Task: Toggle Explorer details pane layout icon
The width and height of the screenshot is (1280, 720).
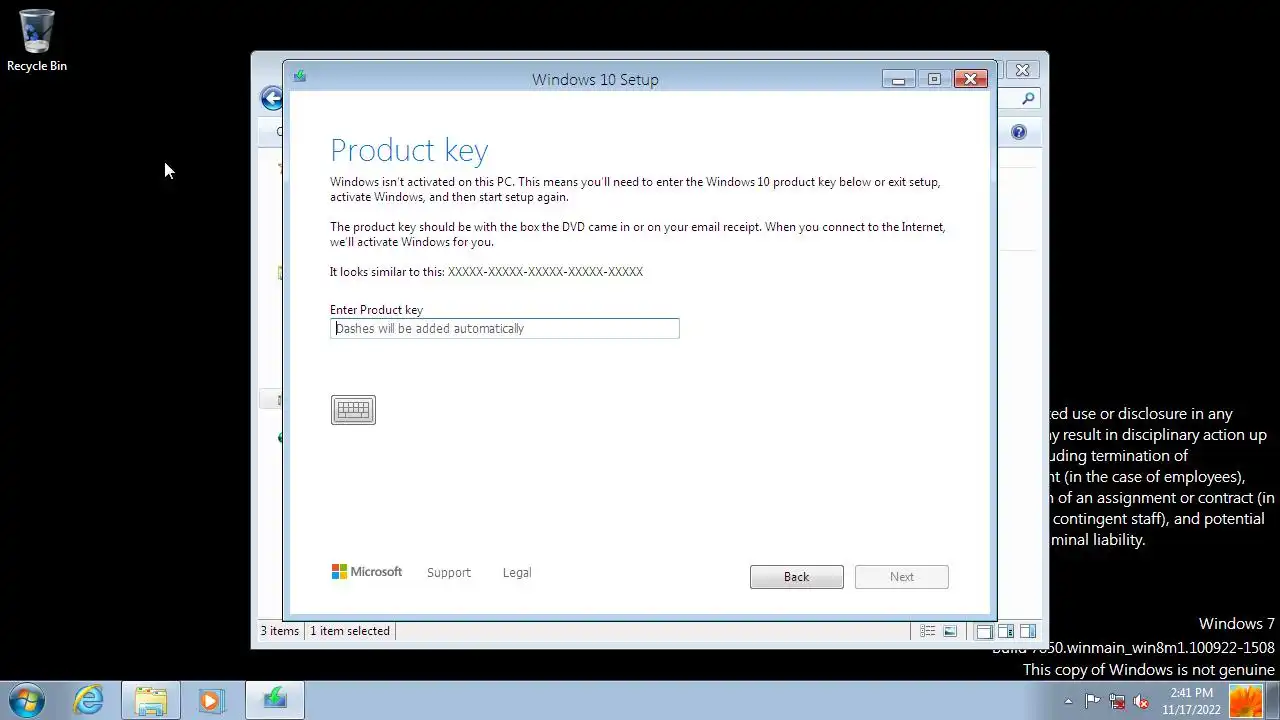Action: tap(1006, 631)
